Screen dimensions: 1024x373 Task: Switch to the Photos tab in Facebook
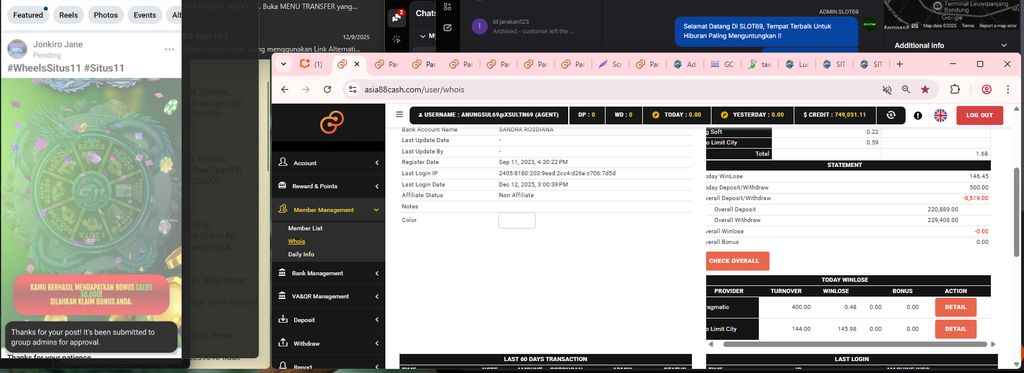click(x=106, y=15)
